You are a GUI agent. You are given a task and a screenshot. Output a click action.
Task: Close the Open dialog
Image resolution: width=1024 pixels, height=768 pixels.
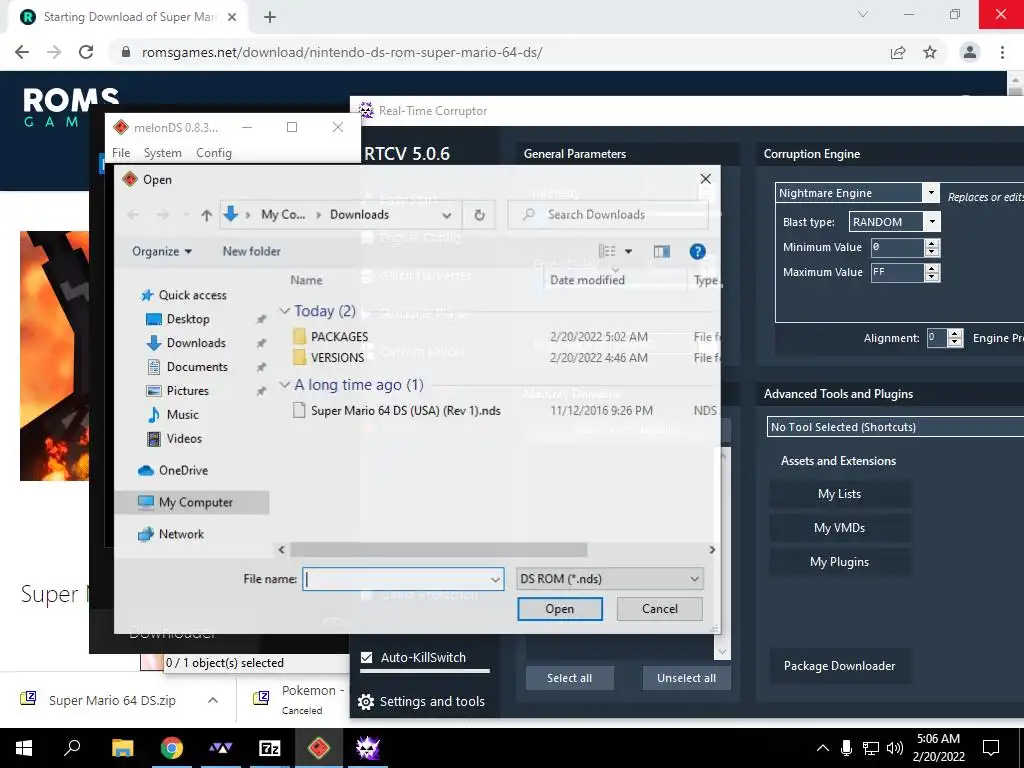point(705,179)
